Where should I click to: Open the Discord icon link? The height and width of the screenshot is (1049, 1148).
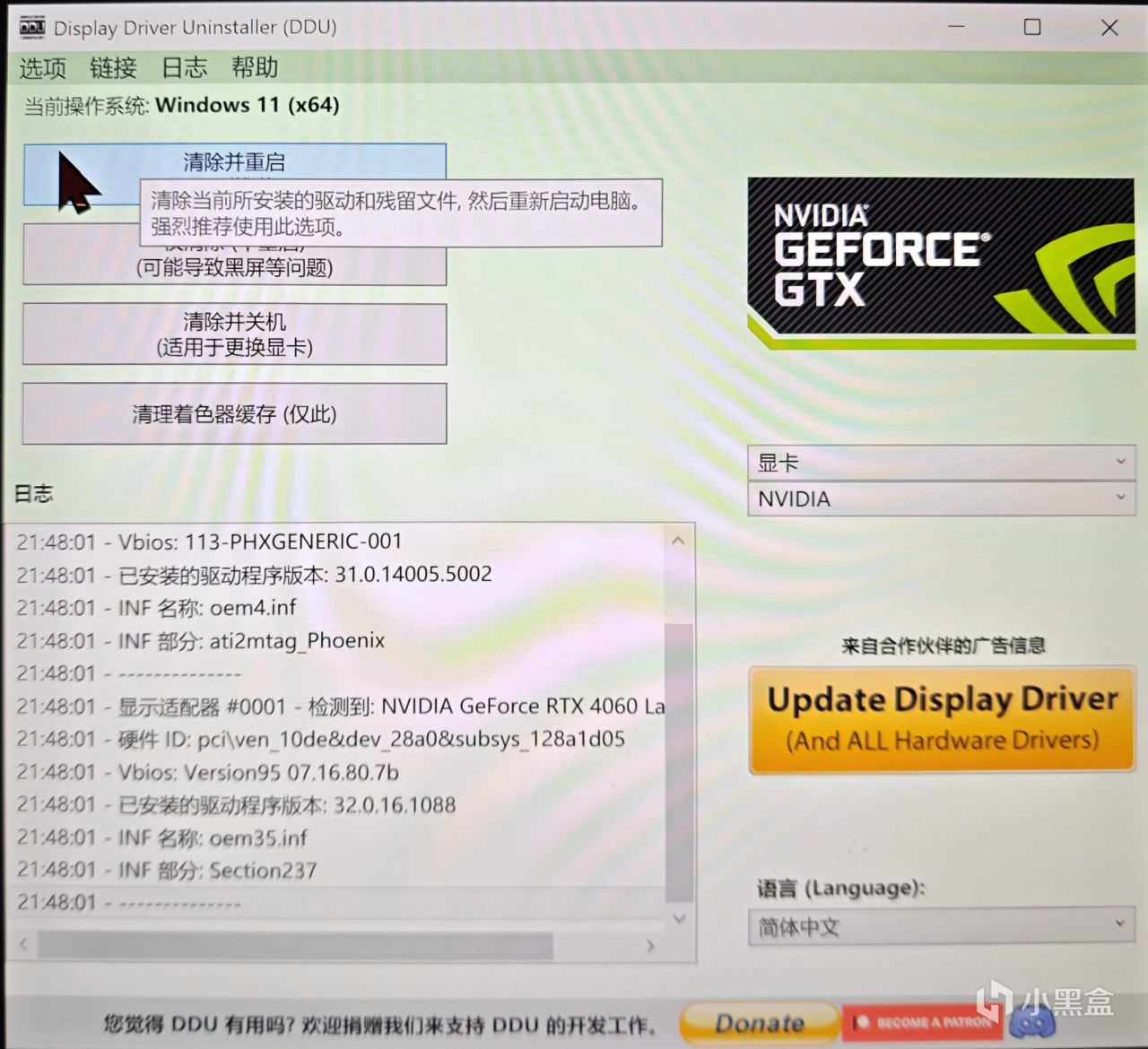(1031, 1022)
